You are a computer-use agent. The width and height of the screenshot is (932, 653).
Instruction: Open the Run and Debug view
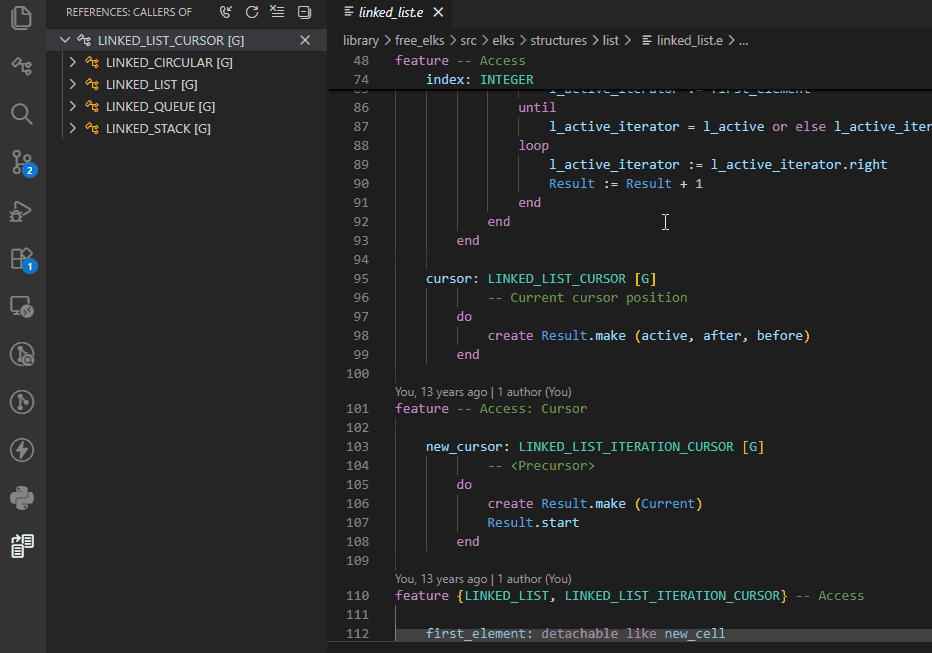coord(22,211)
